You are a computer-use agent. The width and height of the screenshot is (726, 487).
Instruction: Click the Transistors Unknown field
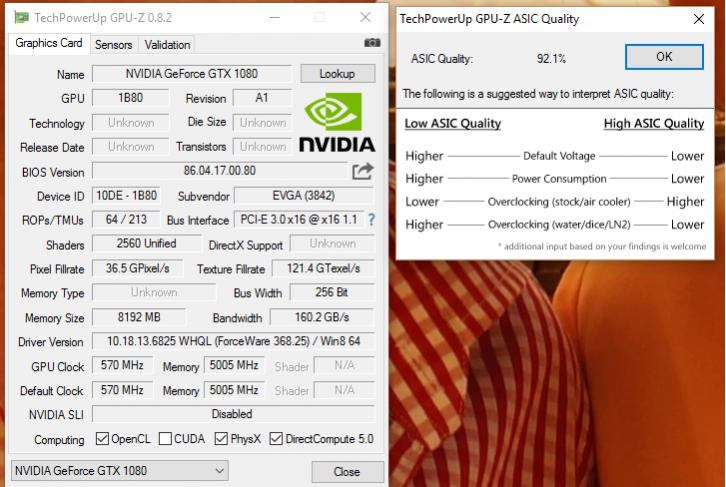tap(263, 147)
